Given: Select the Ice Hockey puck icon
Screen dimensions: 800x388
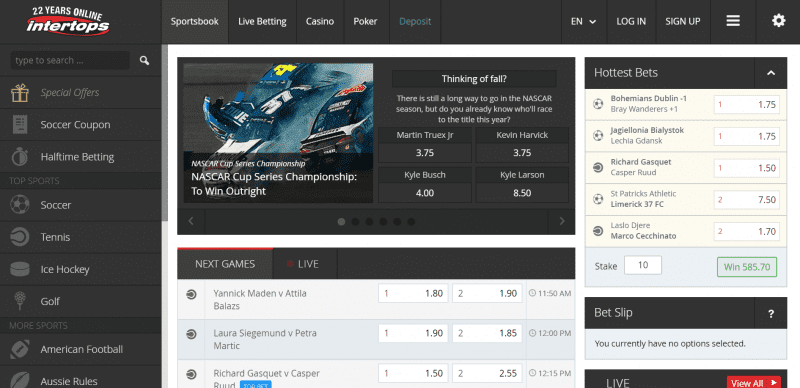Looking at the screenshot, I should click(x=20, y=269).
